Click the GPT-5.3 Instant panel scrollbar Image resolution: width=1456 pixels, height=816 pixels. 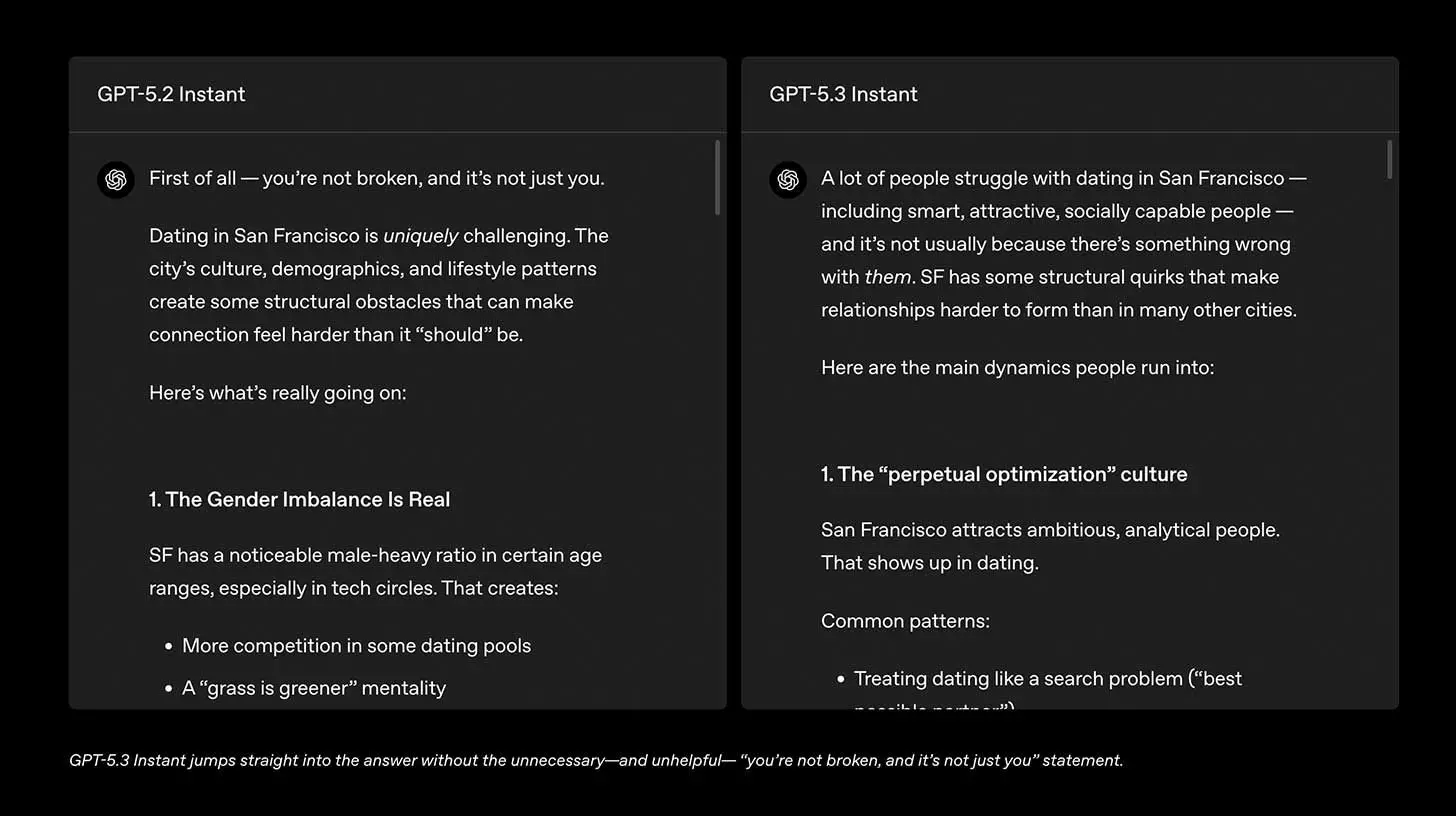click(1389, 160)
